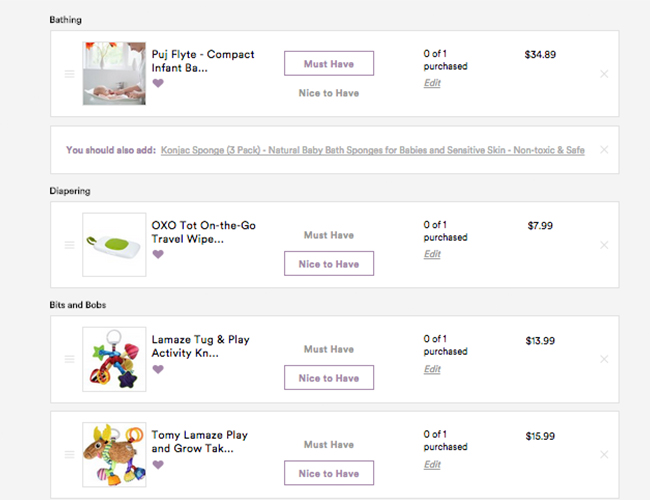Viewport: 650px width, 500px height.
Task: Click the heart icon under OXO Tot wipes
Action: point(158,254)
